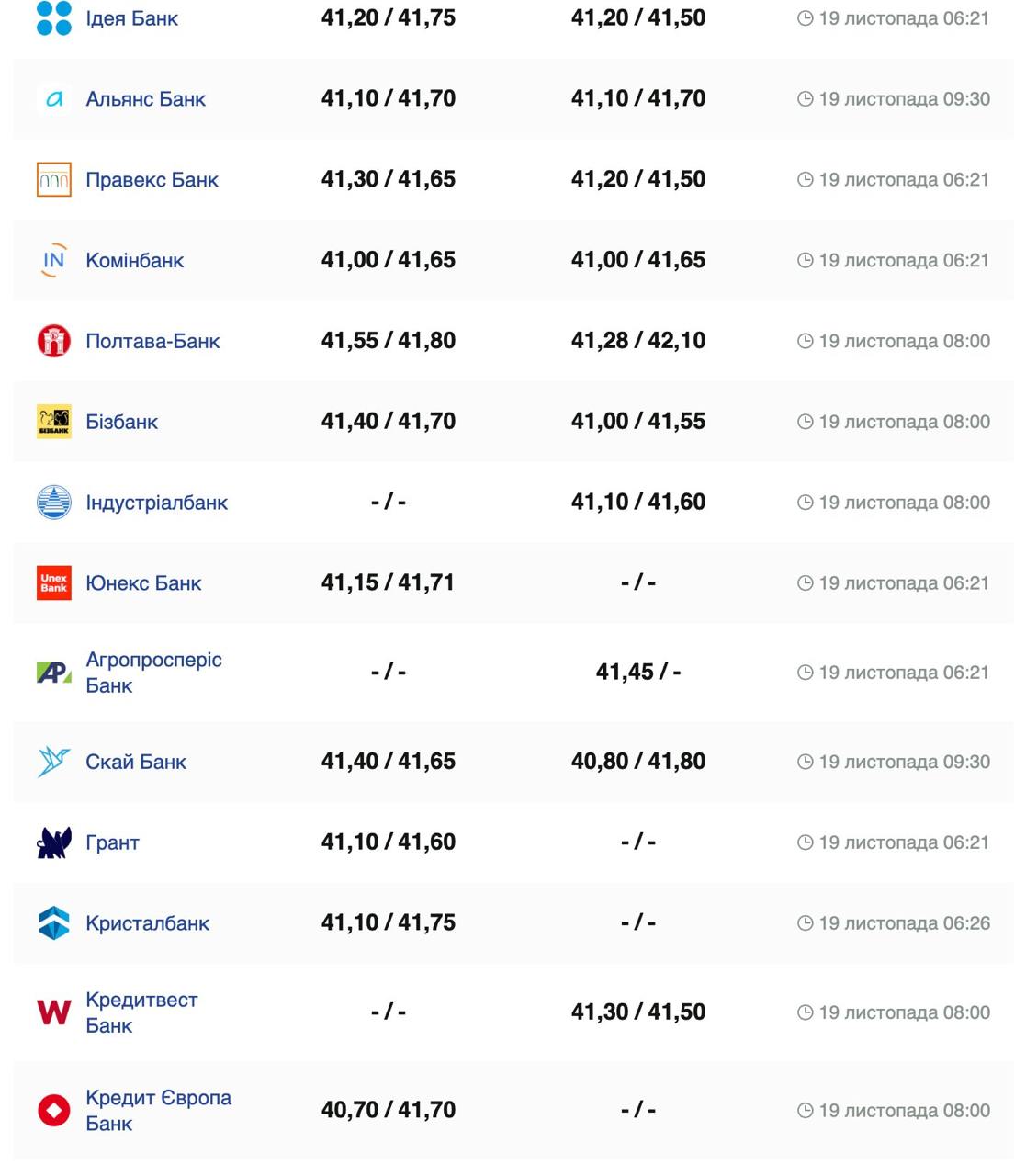
Task: Click the Скай Банк bird logo
Action: [54, 762]
